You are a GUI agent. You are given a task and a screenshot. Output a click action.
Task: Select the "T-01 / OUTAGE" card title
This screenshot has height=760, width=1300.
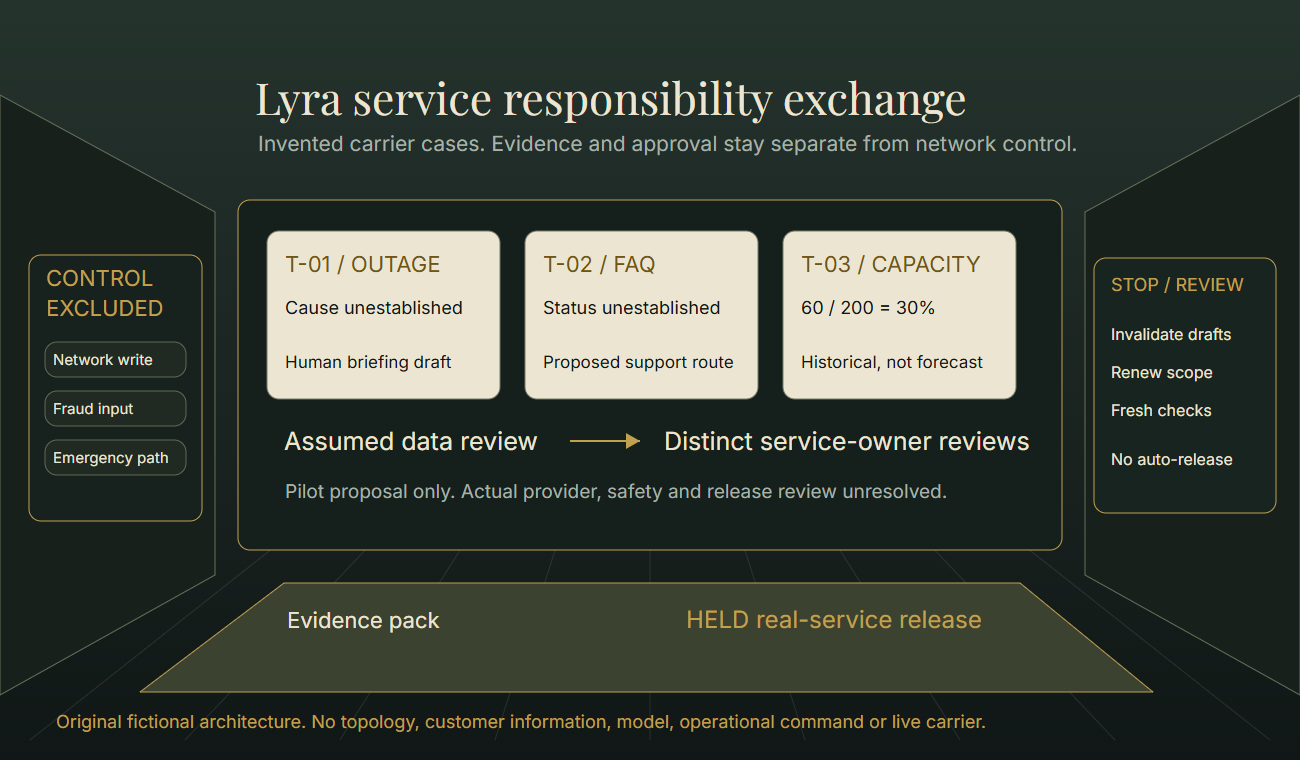tap(363, 264)
